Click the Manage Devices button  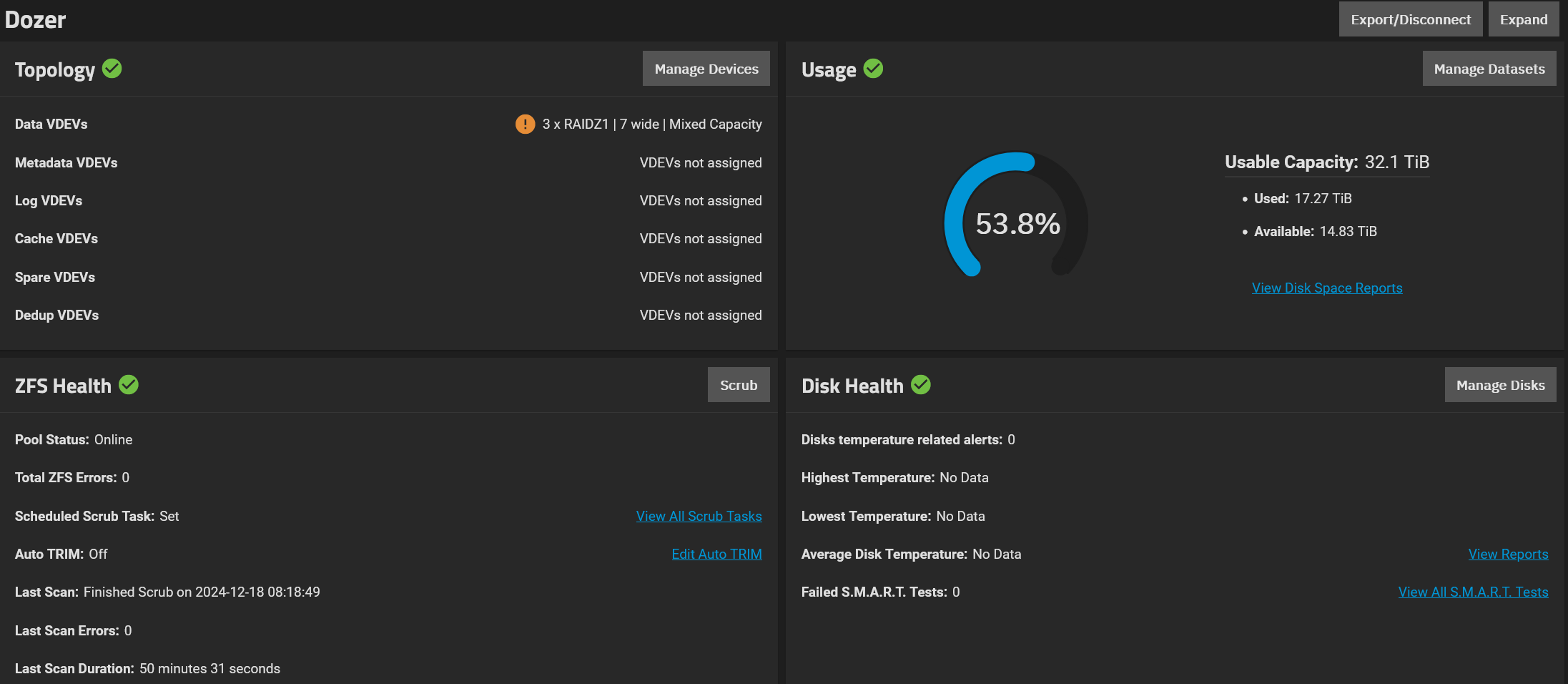pos(706,69)
